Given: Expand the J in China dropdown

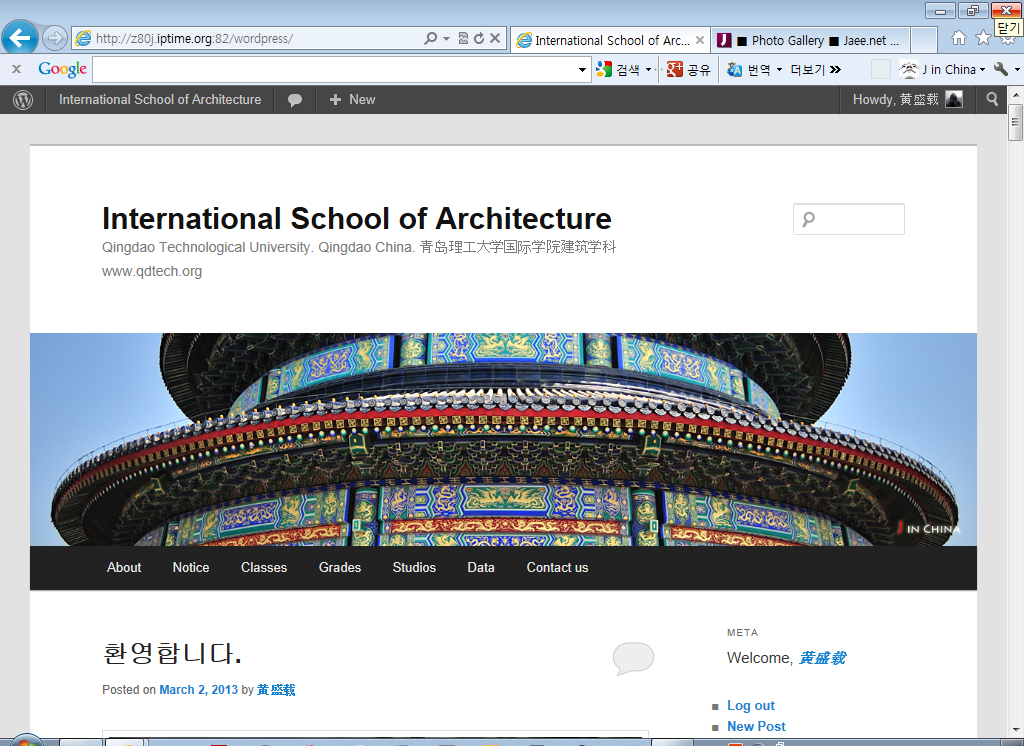Looking at the screenshot, I should (982, 70).
